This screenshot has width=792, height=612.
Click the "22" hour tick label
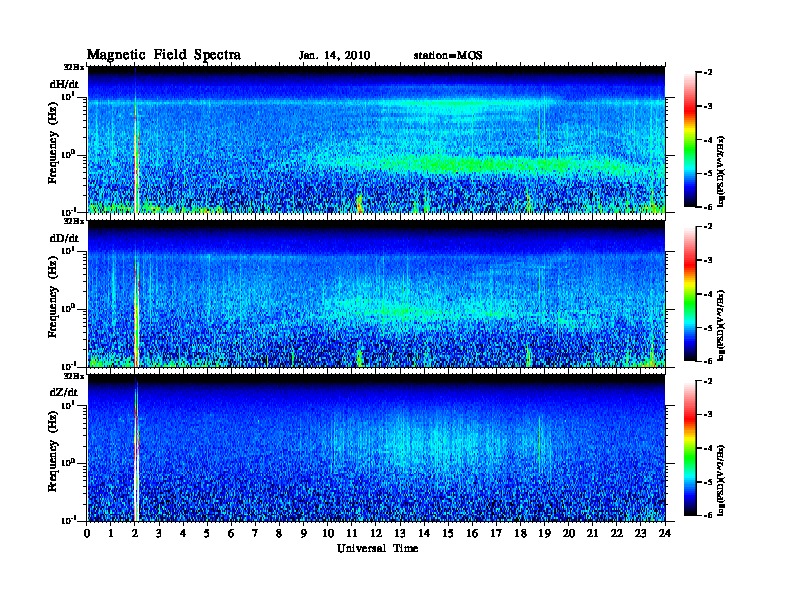point(617,533)
